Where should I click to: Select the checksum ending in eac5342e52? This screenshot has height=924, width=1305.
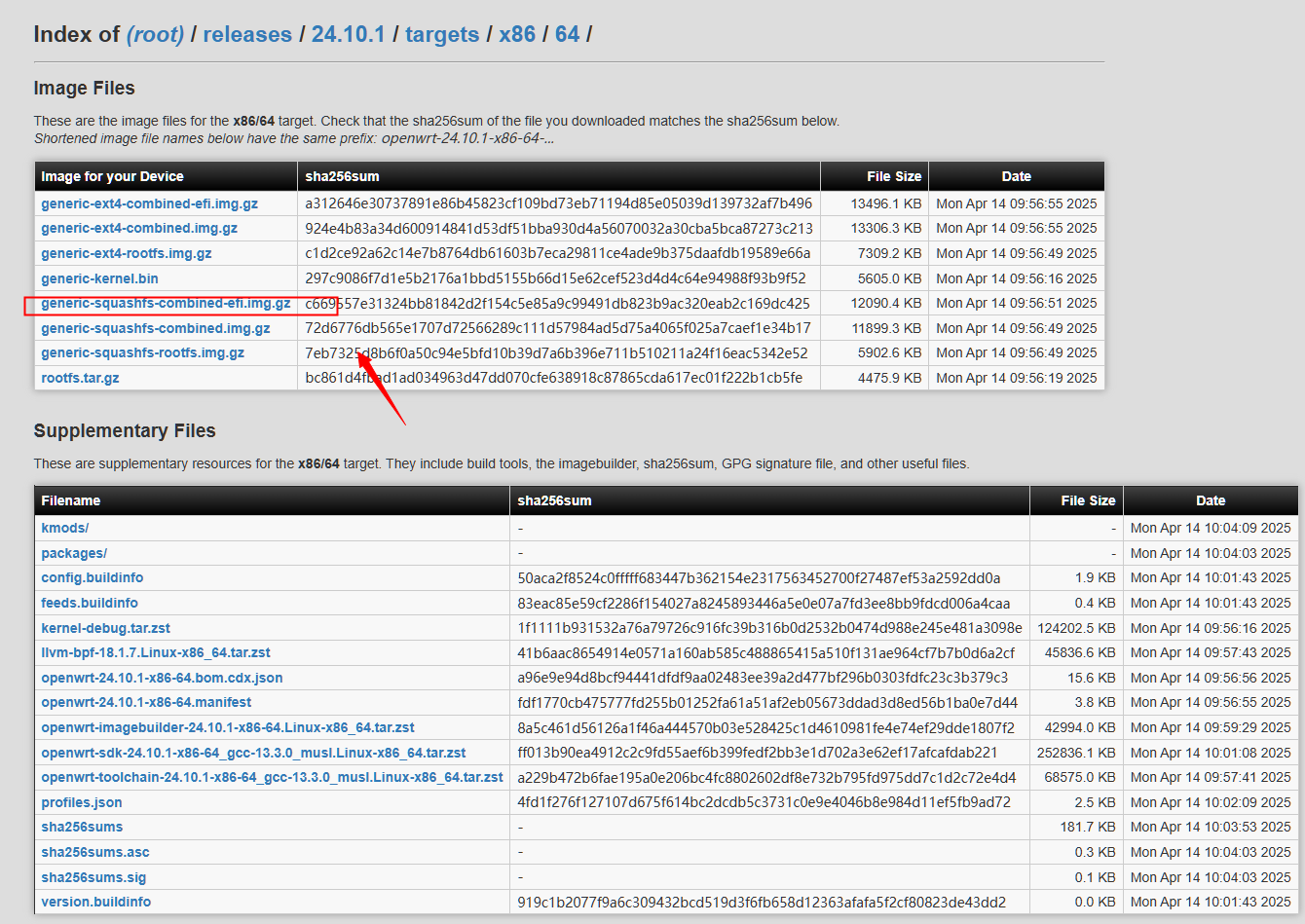[x=556, y=352]
